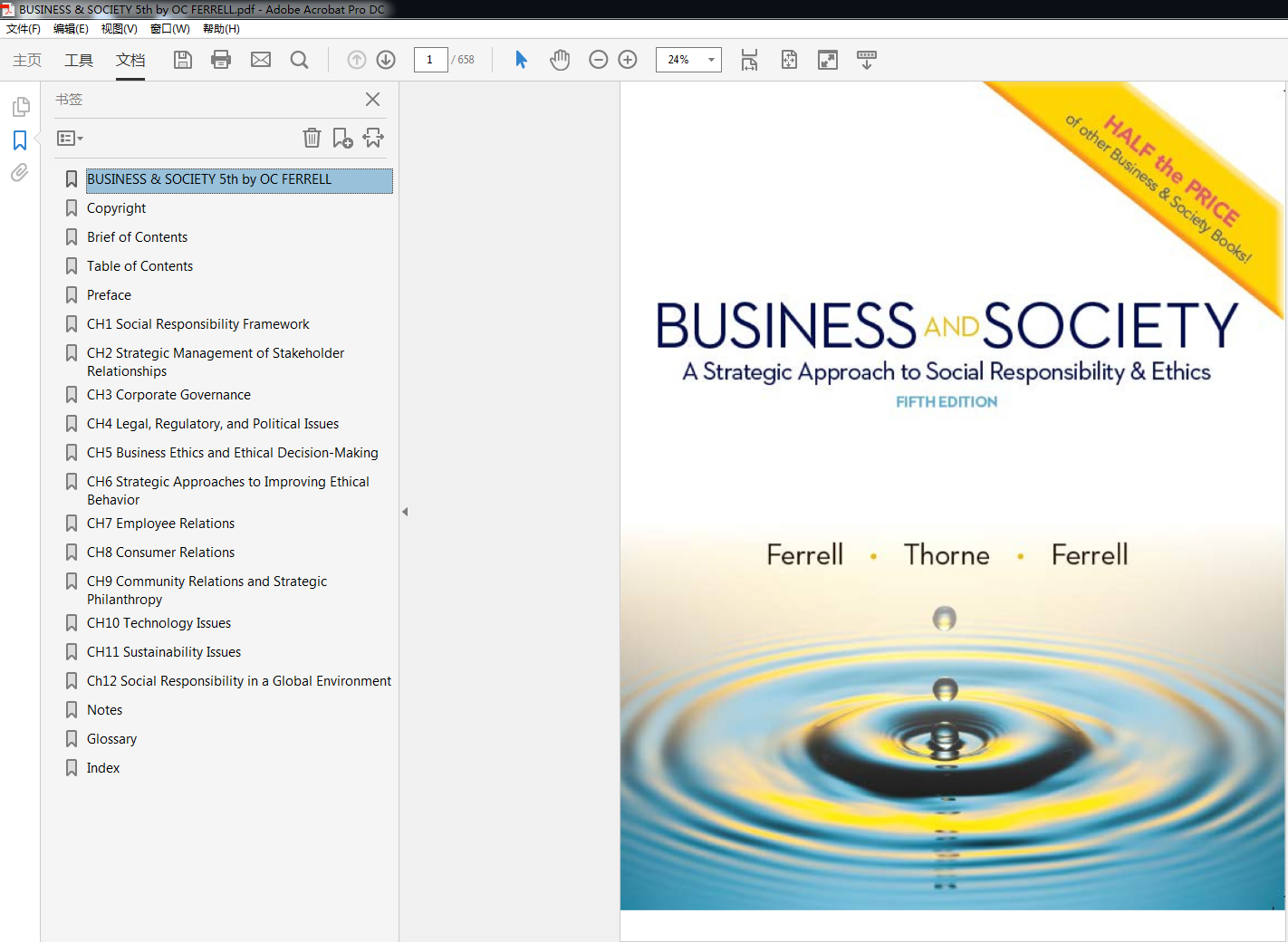Click the 658 total pages label
The image size is (1288, 942).
(x=464, y=60)
